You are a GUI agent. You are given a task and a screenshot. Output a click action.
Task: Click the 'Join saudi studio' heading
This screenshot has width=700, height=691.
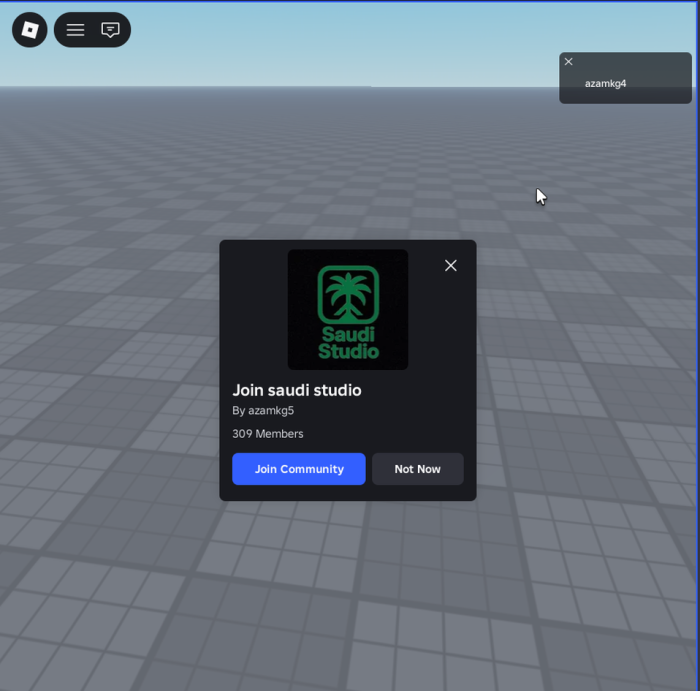click(297, 390)
